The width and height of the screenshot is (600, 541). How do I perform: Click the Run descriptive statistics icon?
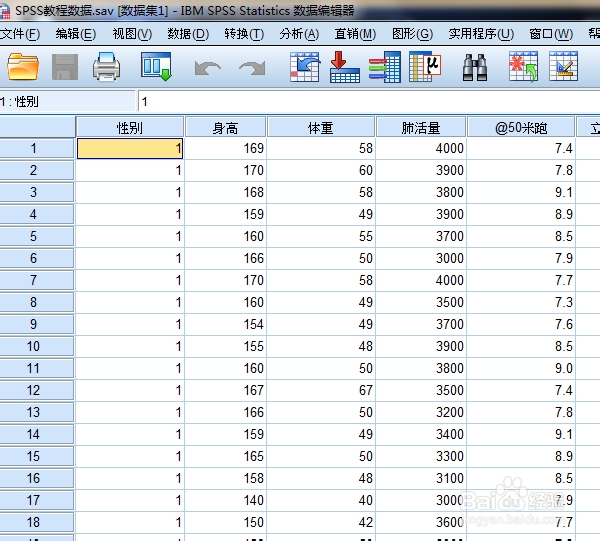[425, 67]
